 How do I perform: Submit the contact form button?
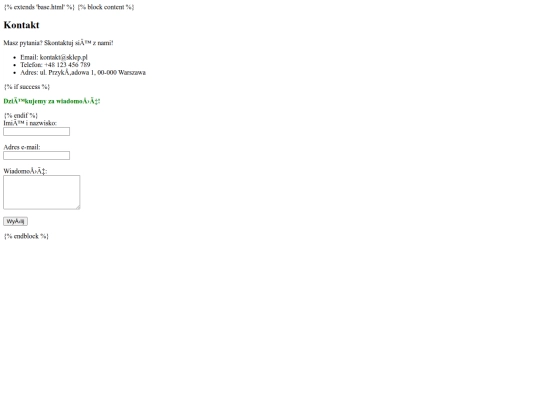15,221
